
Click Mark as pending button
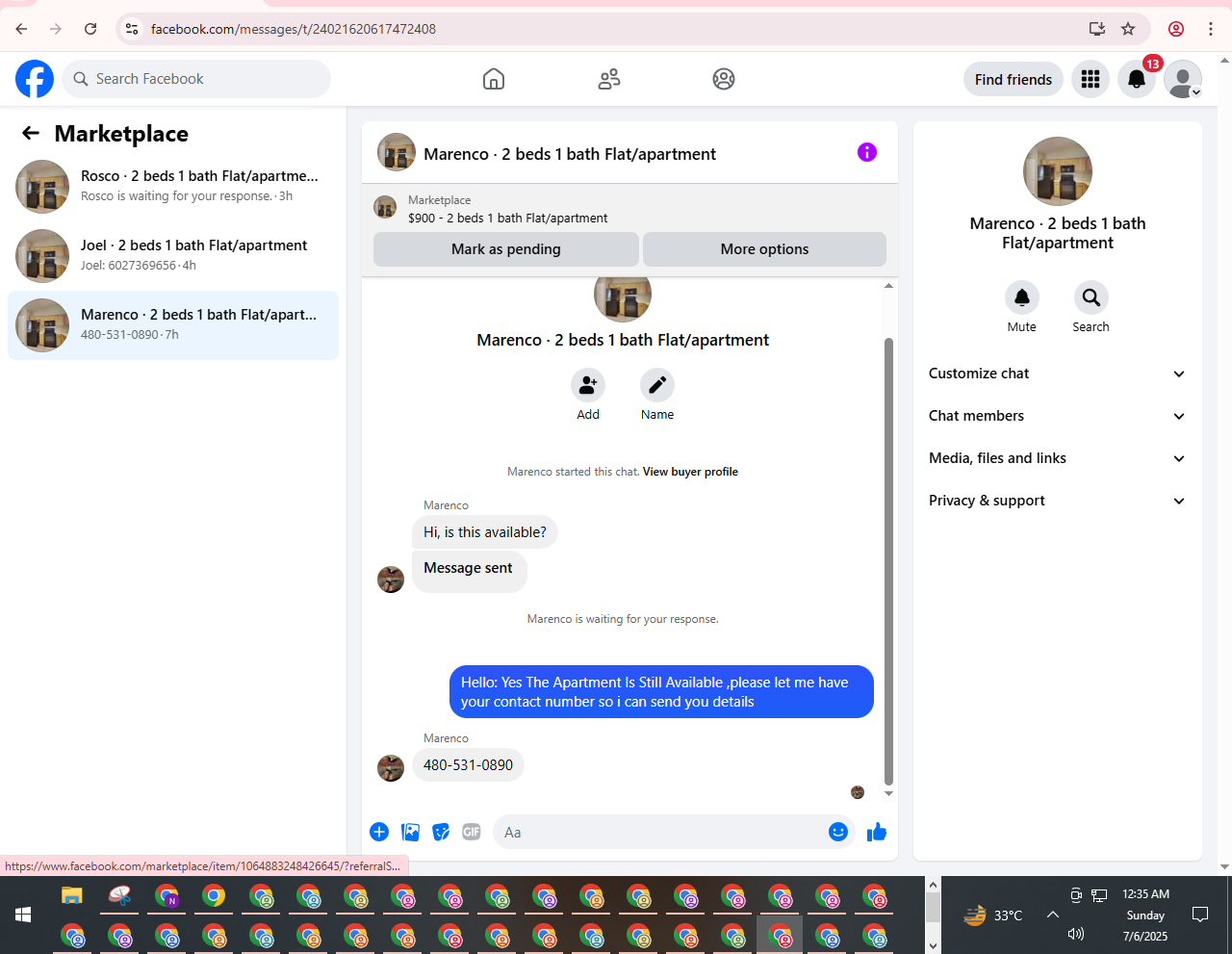(x=506, y=249)
